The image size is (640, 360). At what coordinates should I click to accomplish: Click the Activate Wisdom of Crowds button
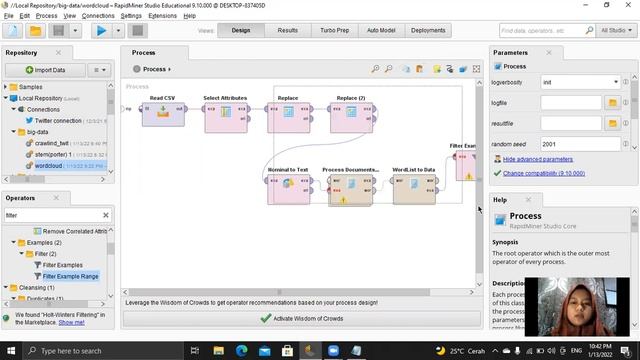[x=302, y=319]
